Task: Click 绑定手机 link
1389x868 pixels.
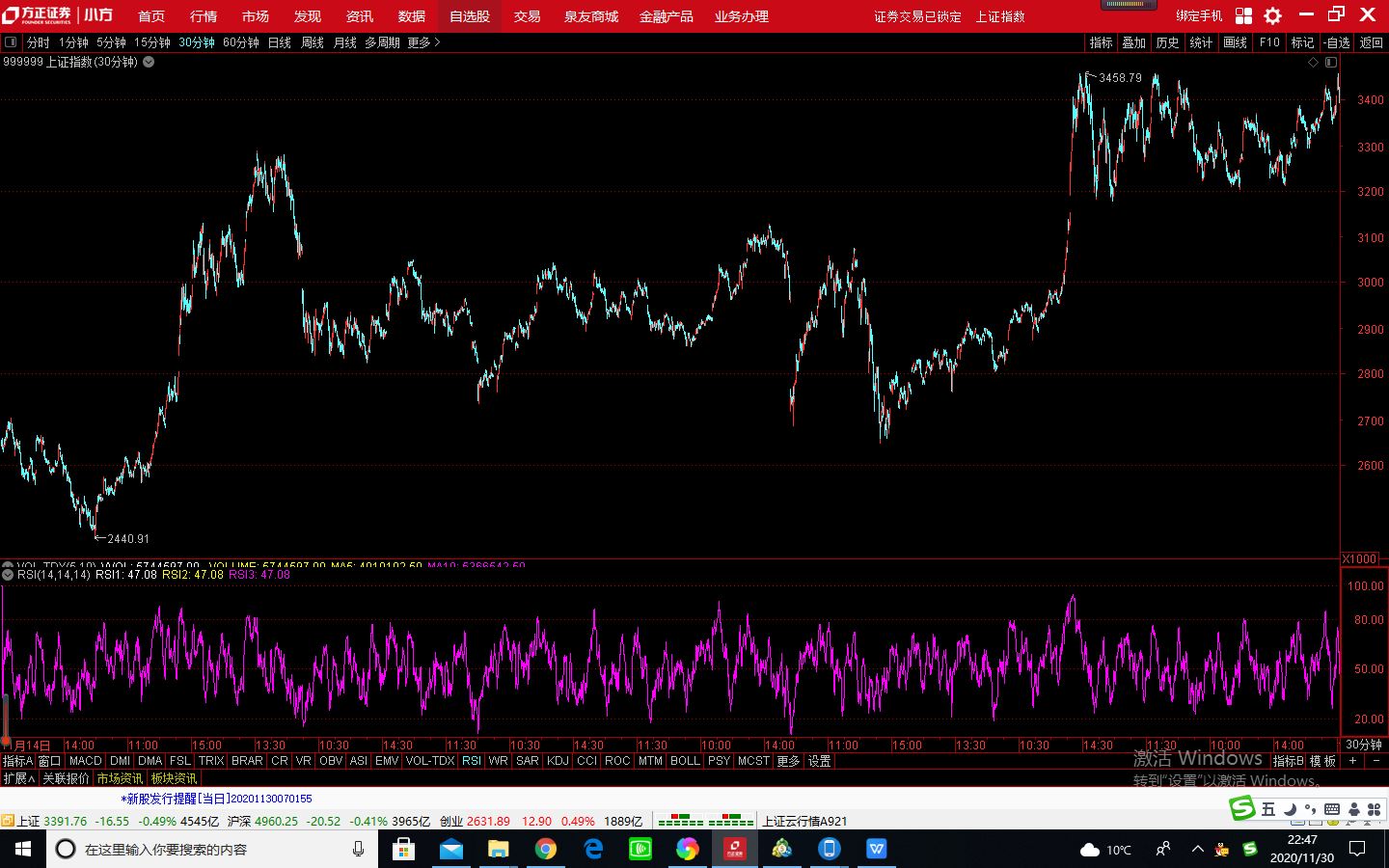Action: click(1199, 16)
